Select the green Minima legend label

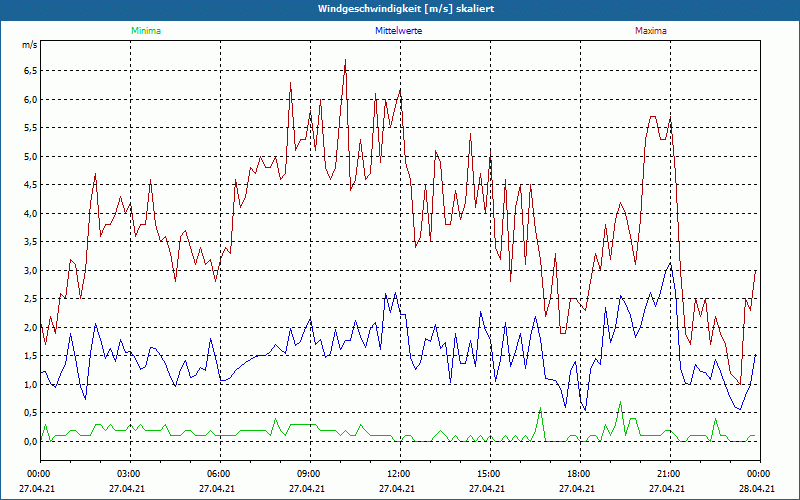pyautogui.click(x=146, y=31)
